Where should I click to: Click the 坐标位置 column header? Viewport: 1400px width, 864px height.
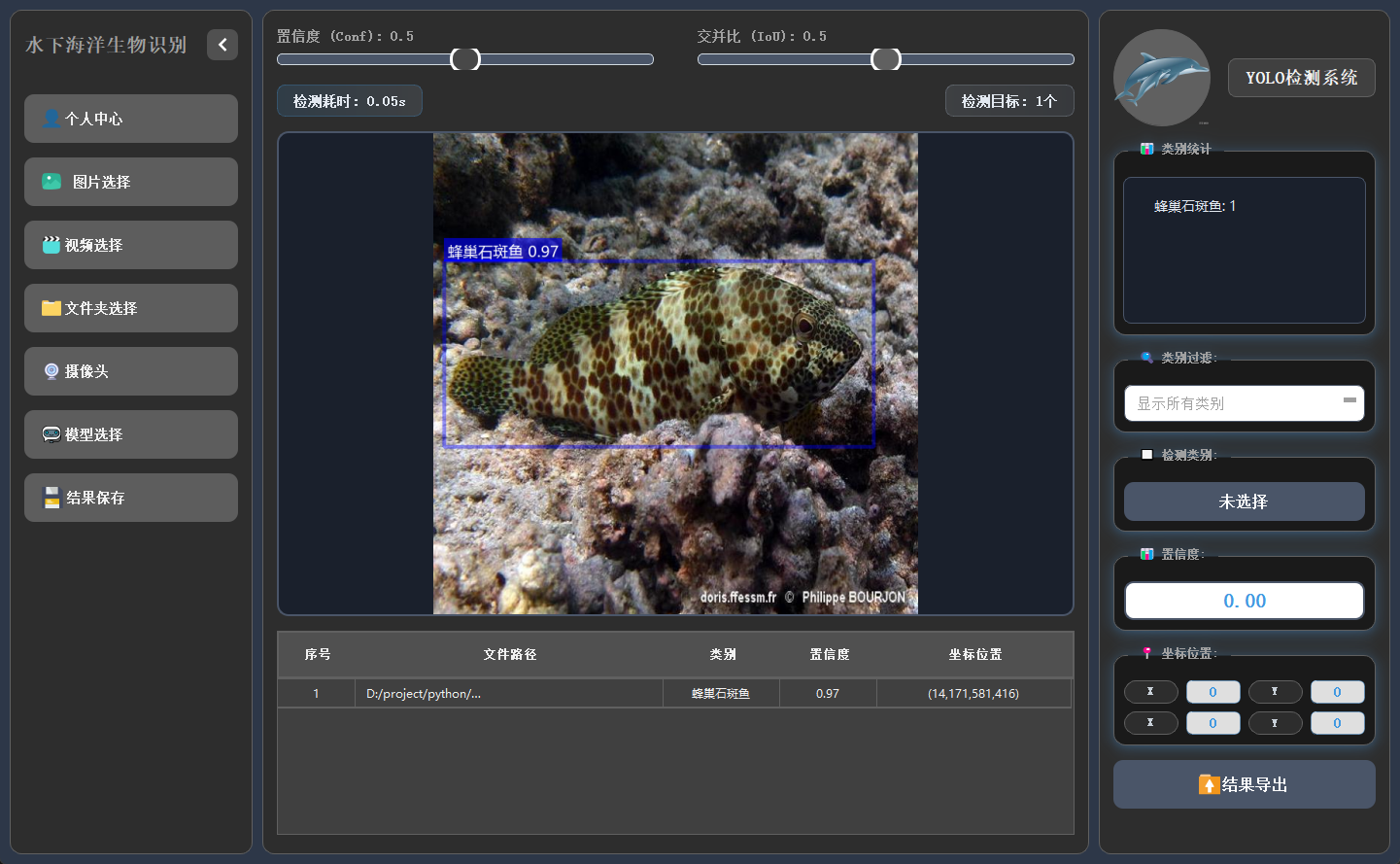pyautogui.click(x=974, y=655)
